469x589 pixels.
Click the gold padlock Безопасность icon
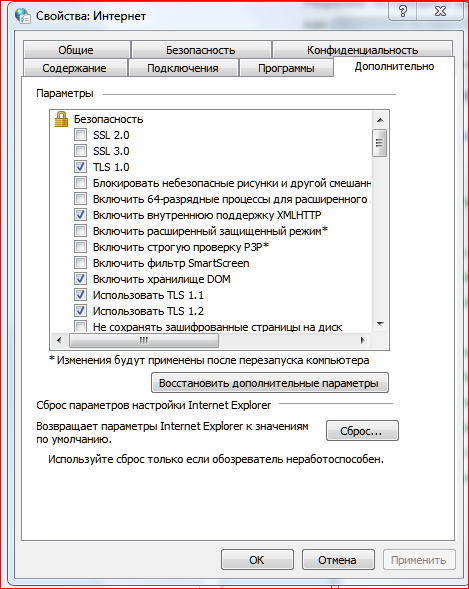[62, 119]
